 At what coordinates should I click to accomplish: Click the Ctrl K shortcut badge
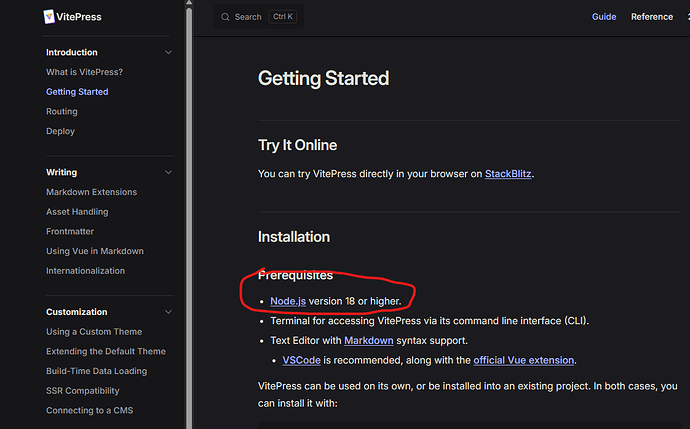click(x=283, y=17)
